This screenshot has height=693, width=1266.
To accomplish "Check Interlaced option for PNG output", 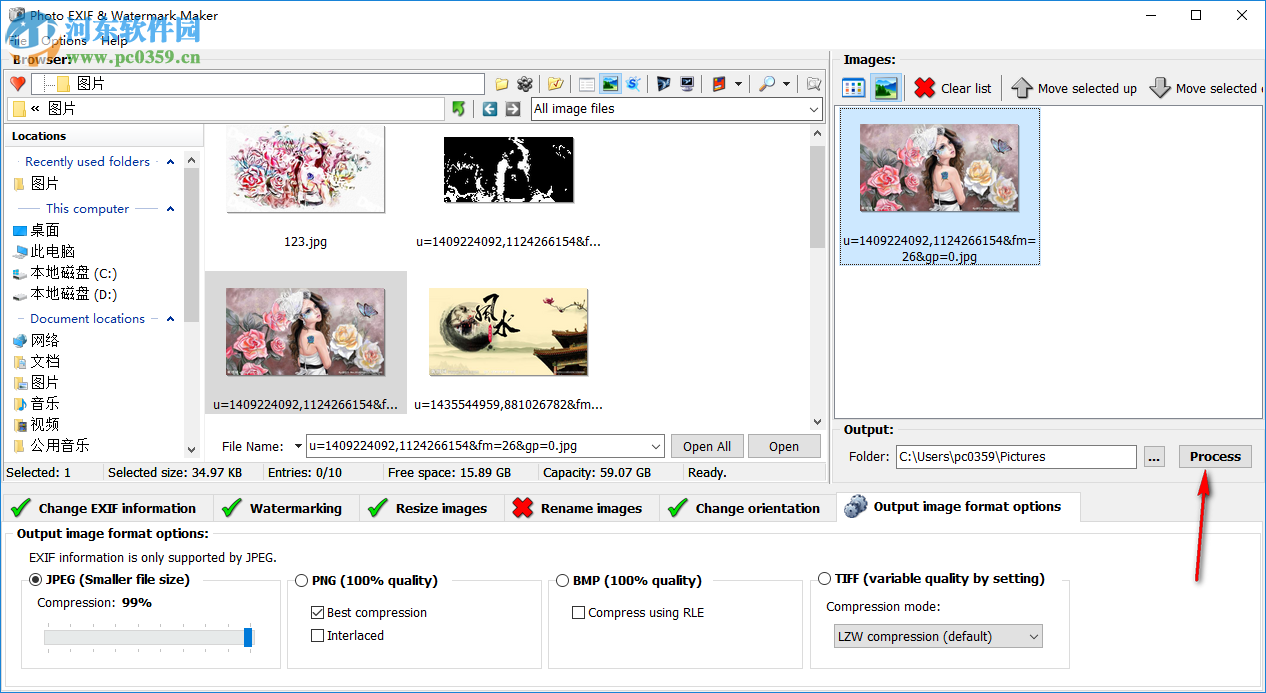I will (317, 635).
